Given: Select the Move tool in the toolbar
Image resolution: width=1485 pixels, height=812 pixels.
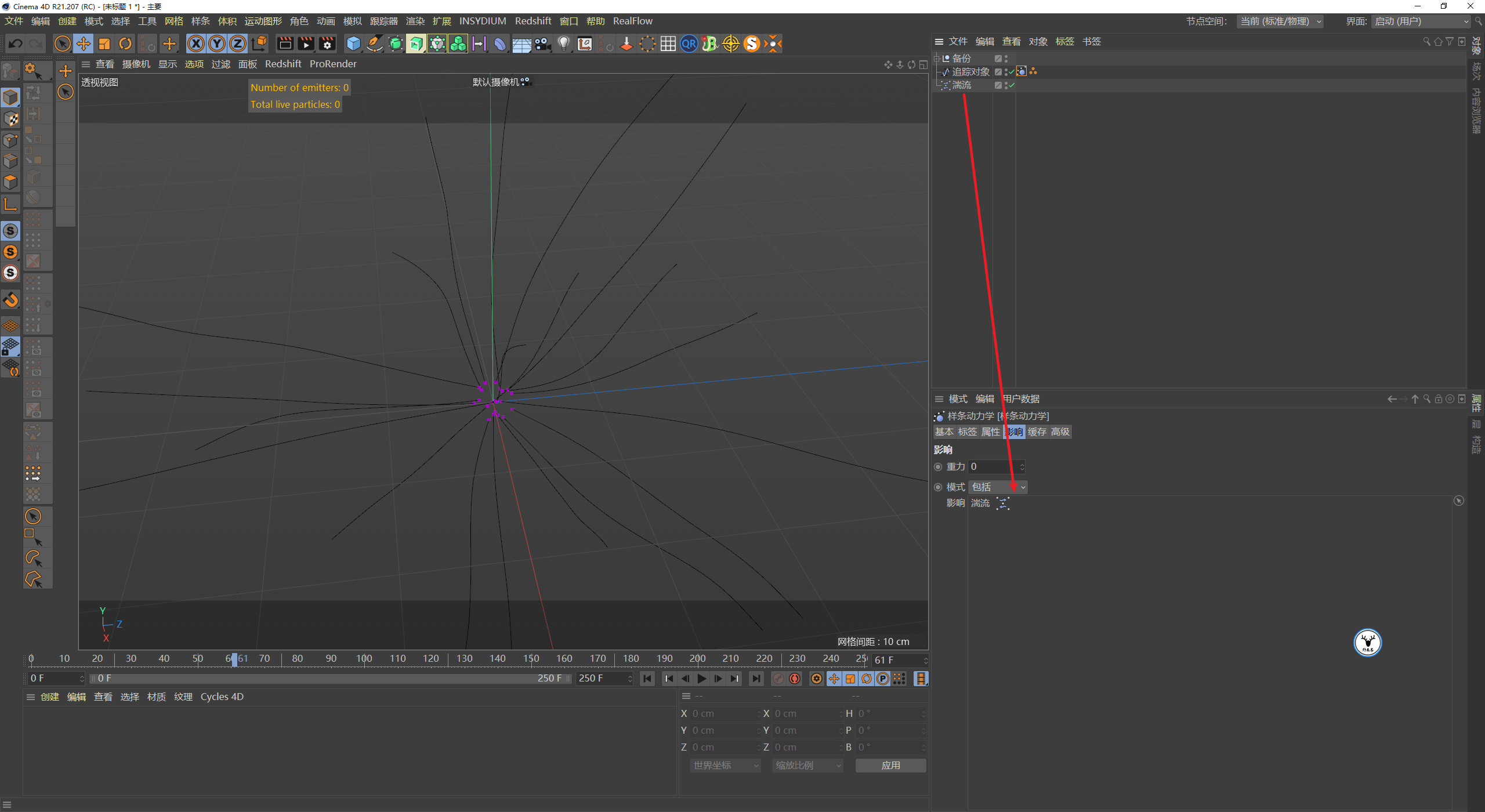Looking at the screenshot, I should click(83, 43).
